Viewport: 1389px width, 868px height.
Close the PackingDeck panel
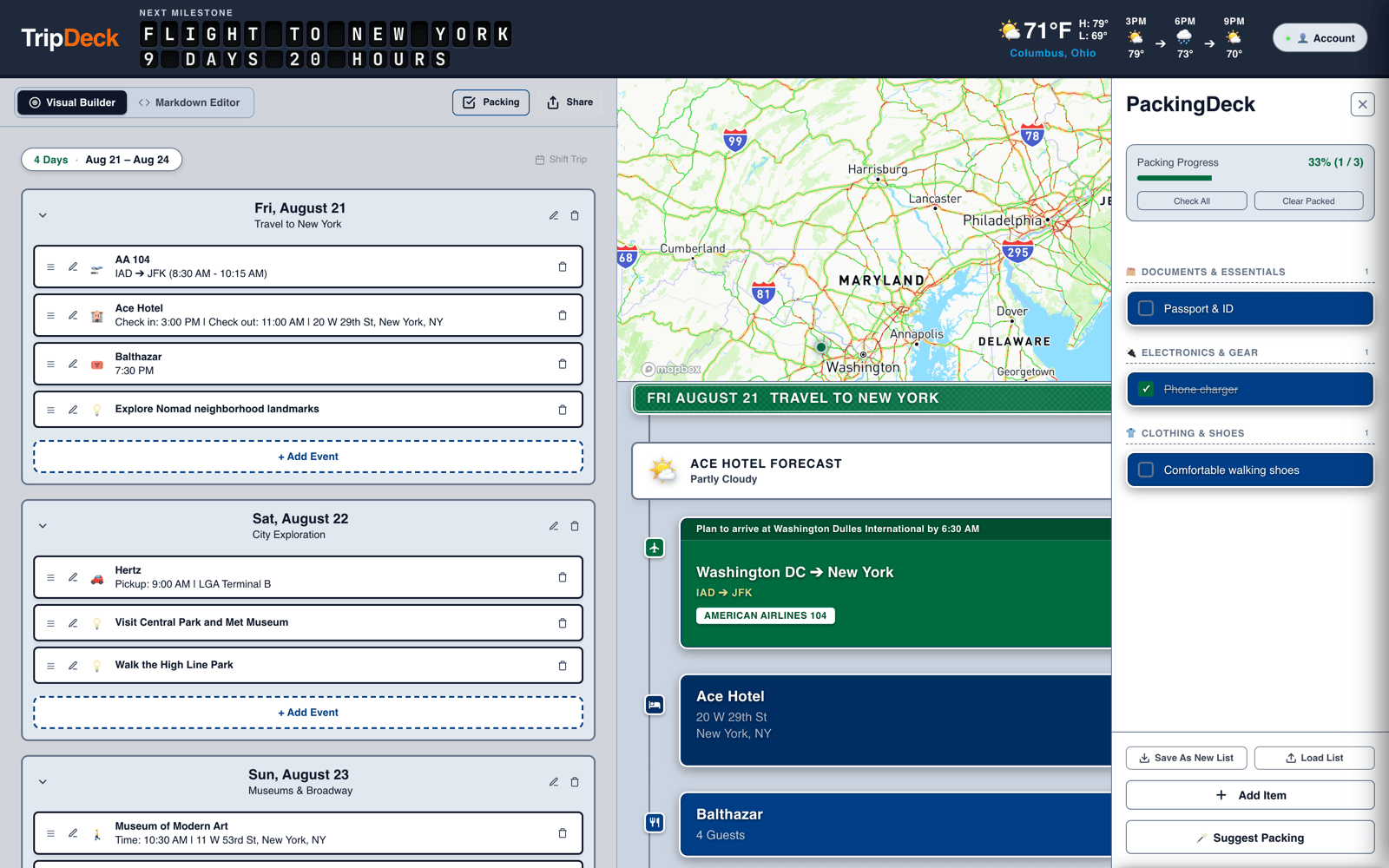tap(1362, 104)
